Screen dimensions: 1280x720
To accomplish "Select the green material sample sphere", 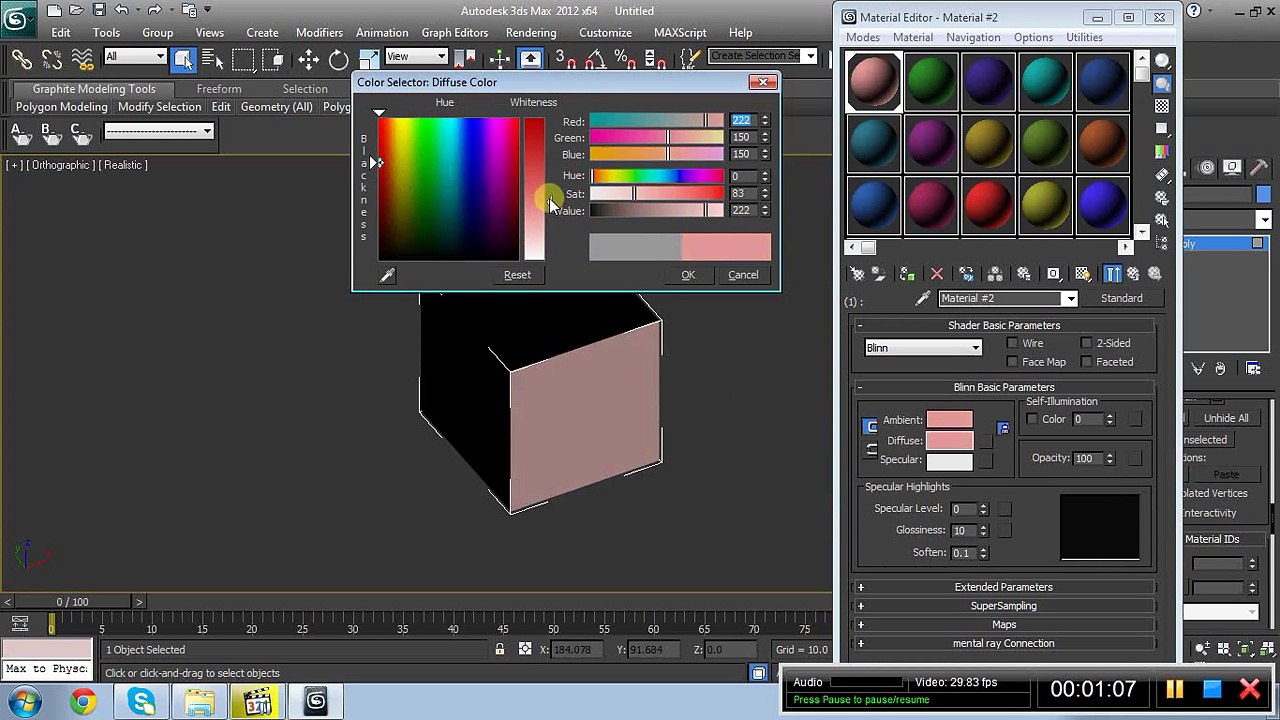I will click(x=930, y=81).
